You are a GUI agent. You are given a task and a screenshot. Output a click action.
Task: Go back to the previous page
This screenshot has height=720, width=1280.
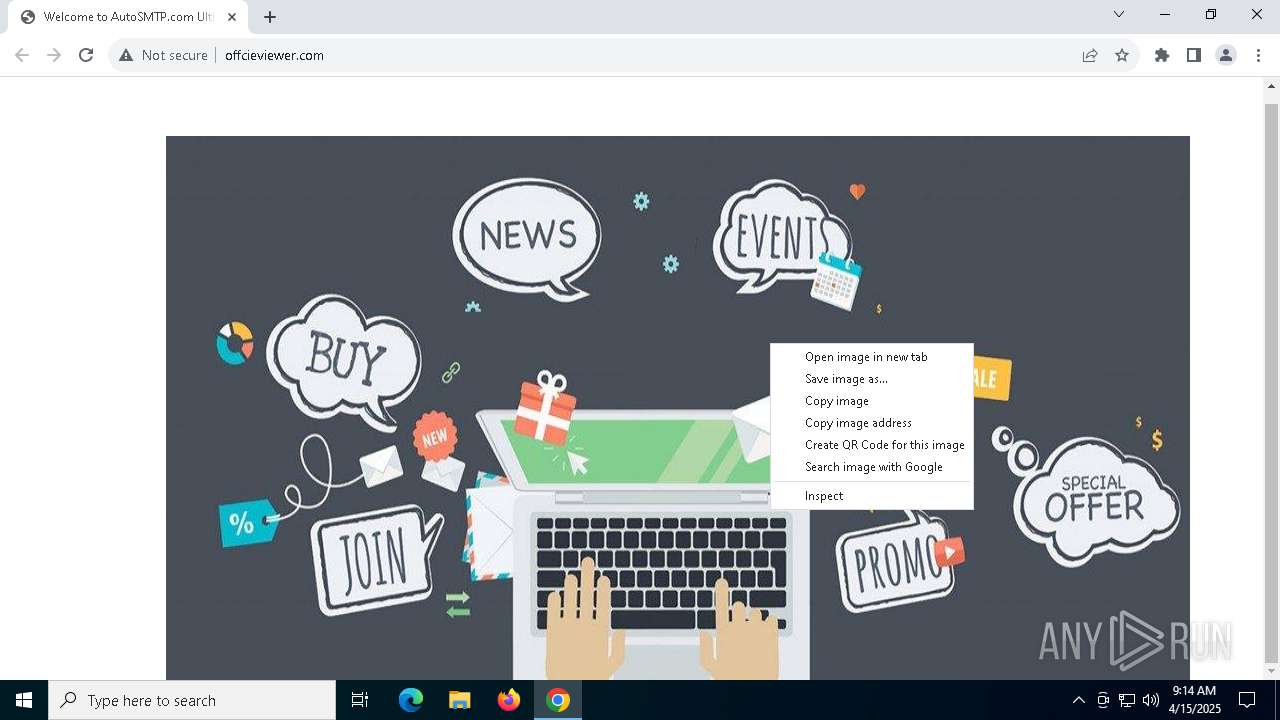tap(22, 55)
